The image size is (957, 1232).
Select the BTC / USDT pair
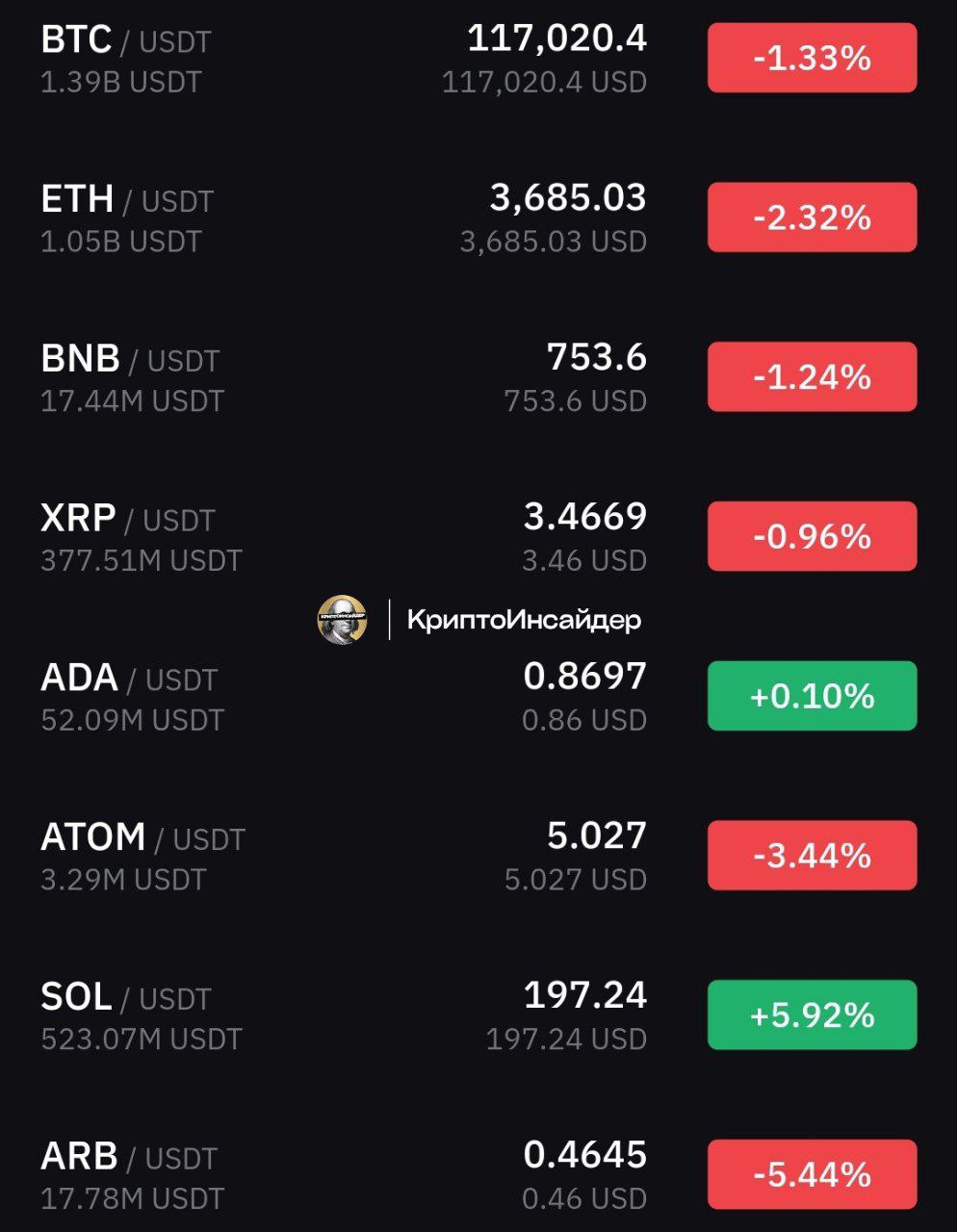tap(126, 40)
